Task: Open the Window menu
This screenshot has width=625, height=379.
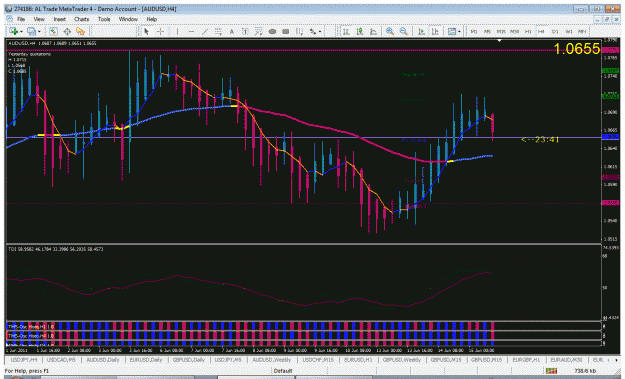Action: point(128,19)
